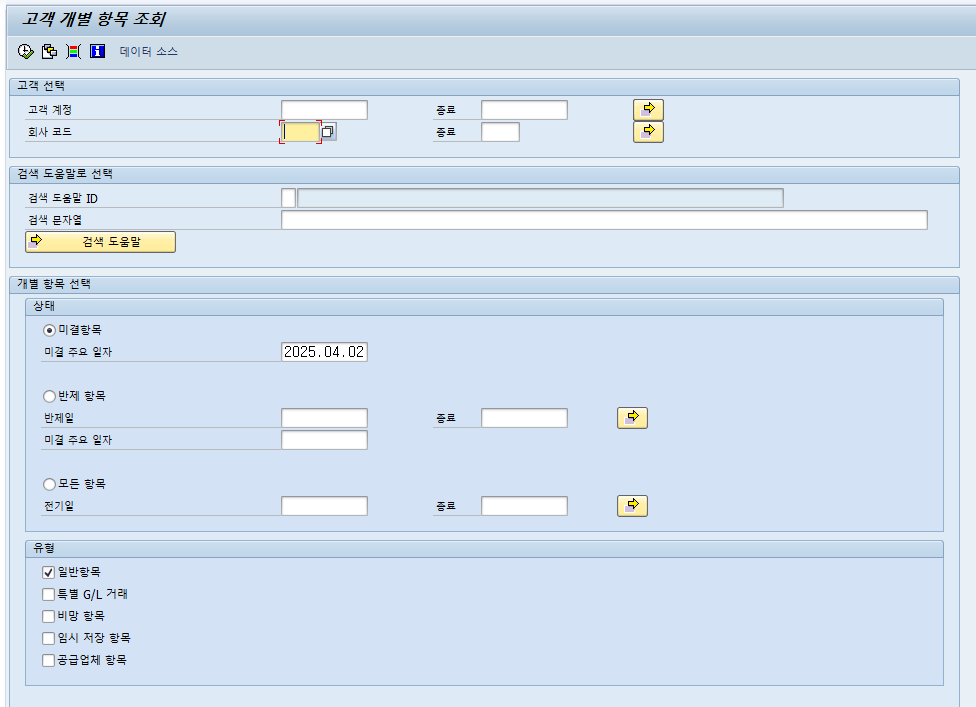
Task: Check the 비망 항목 checkbox
Action: tap(49, 616)
